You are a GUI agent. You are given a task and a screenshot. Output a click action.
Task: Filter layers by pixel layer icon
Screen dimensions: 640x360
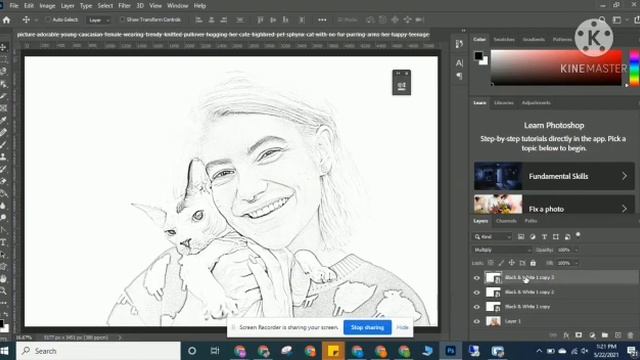click(521, 237)
